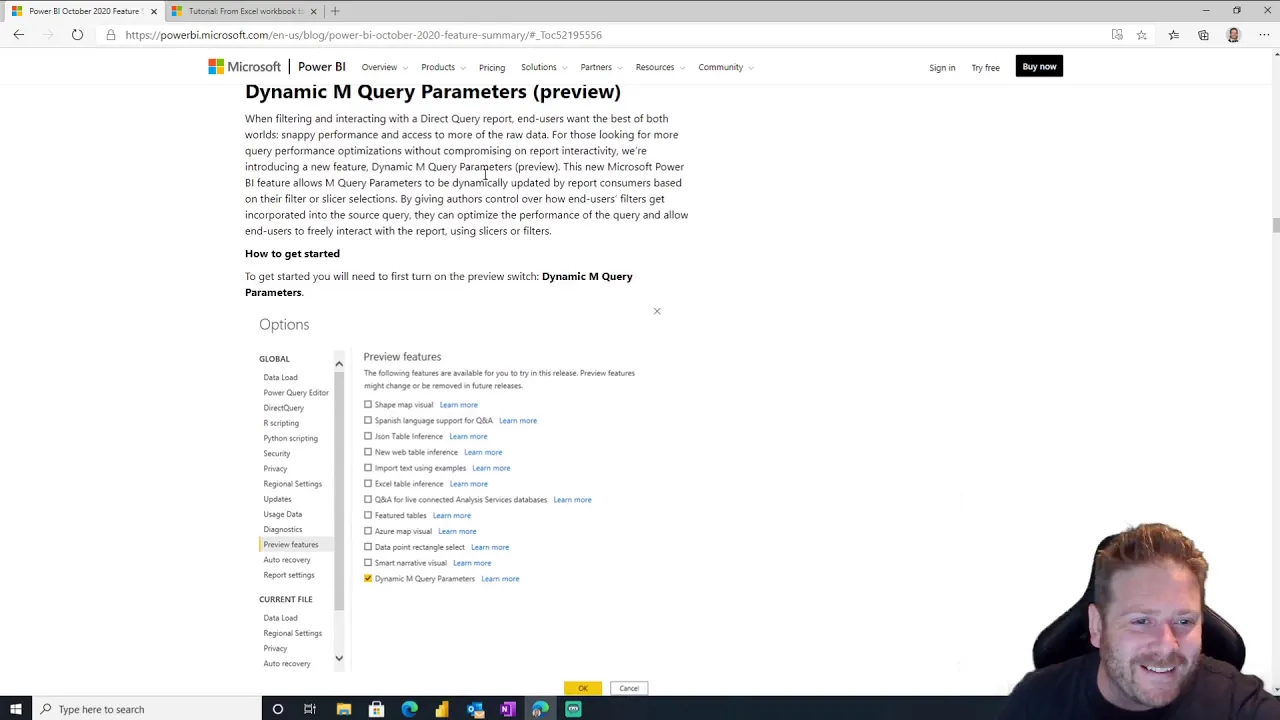The image size is (1280, 720).
Task: Open OneNote from the taskbar
Action: click(x=507, y=709)
